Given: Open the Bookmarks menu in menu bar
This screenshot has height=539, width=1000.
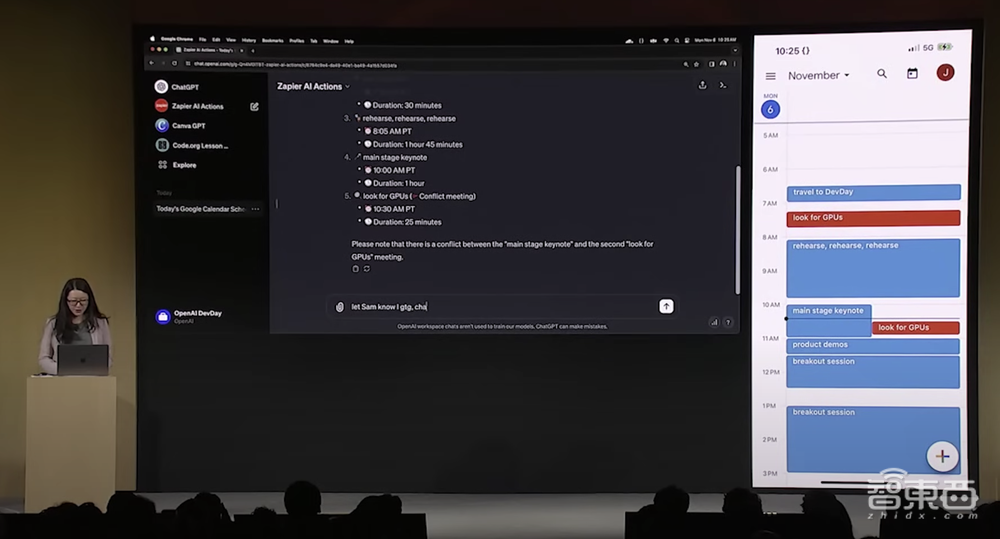Looking at the screenshot, I should click(x=271, y=41).
